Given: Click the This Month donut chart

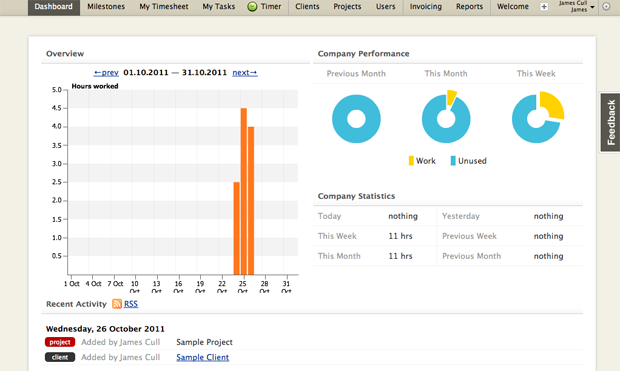Looking at the screenshot, I should pyautogui.click(x=446, y=117).
